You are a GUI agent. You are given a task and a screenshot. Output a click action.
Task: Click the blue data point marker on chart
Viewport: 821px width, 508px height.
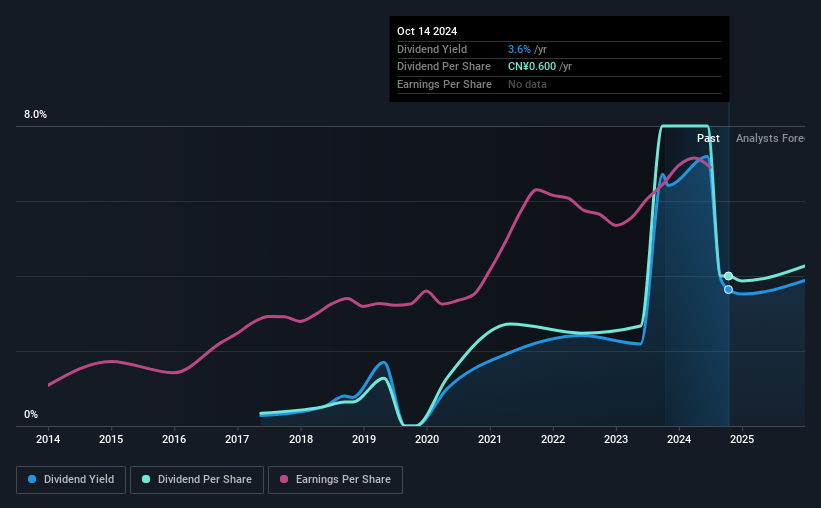pyautogui.click(x=728, y=290)
